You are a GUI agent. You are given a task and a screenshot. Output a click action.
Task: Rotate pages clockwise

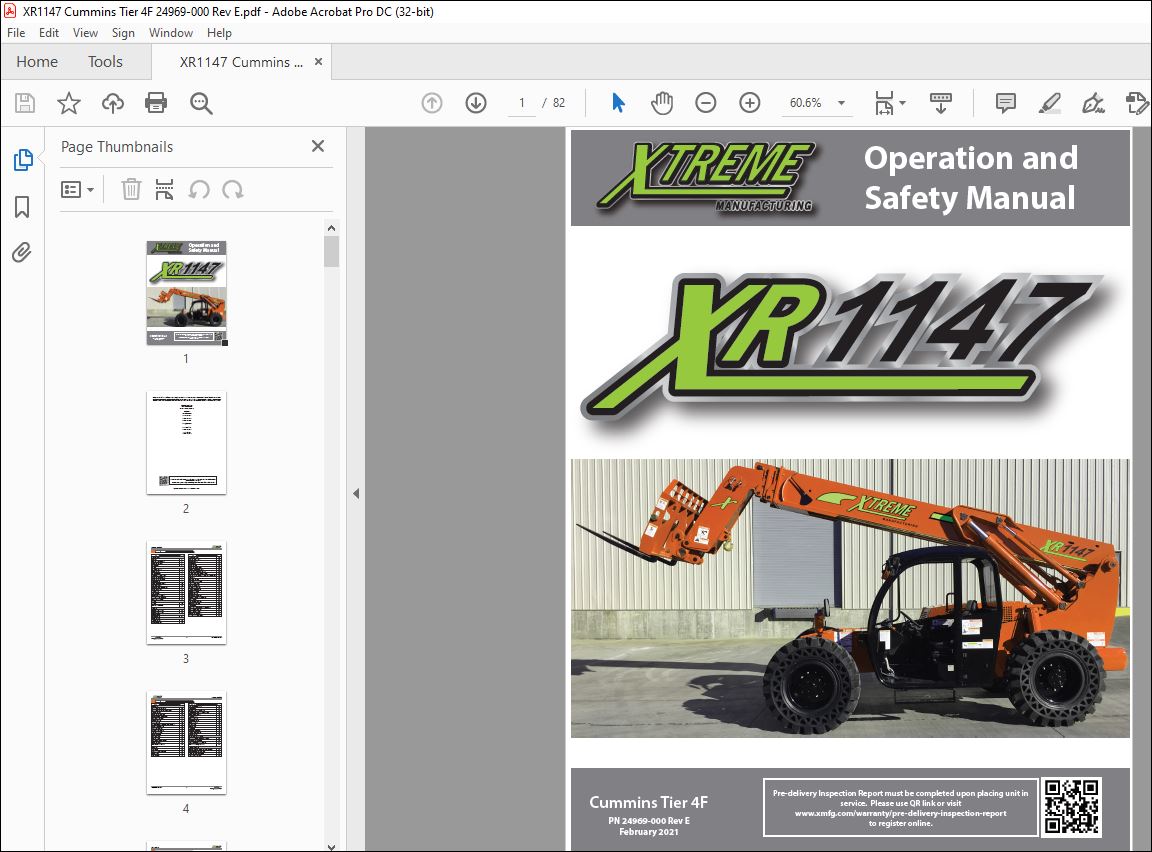tap(233, 189)
